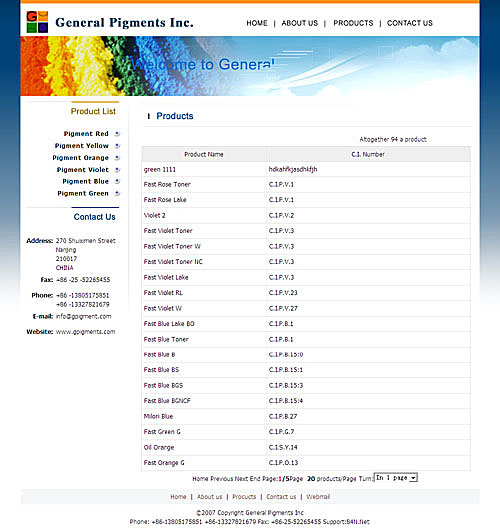Click the Contact Us sidebar heading
Image resolution: width=500 pixels, height=529 pixels.
[94, 217]
